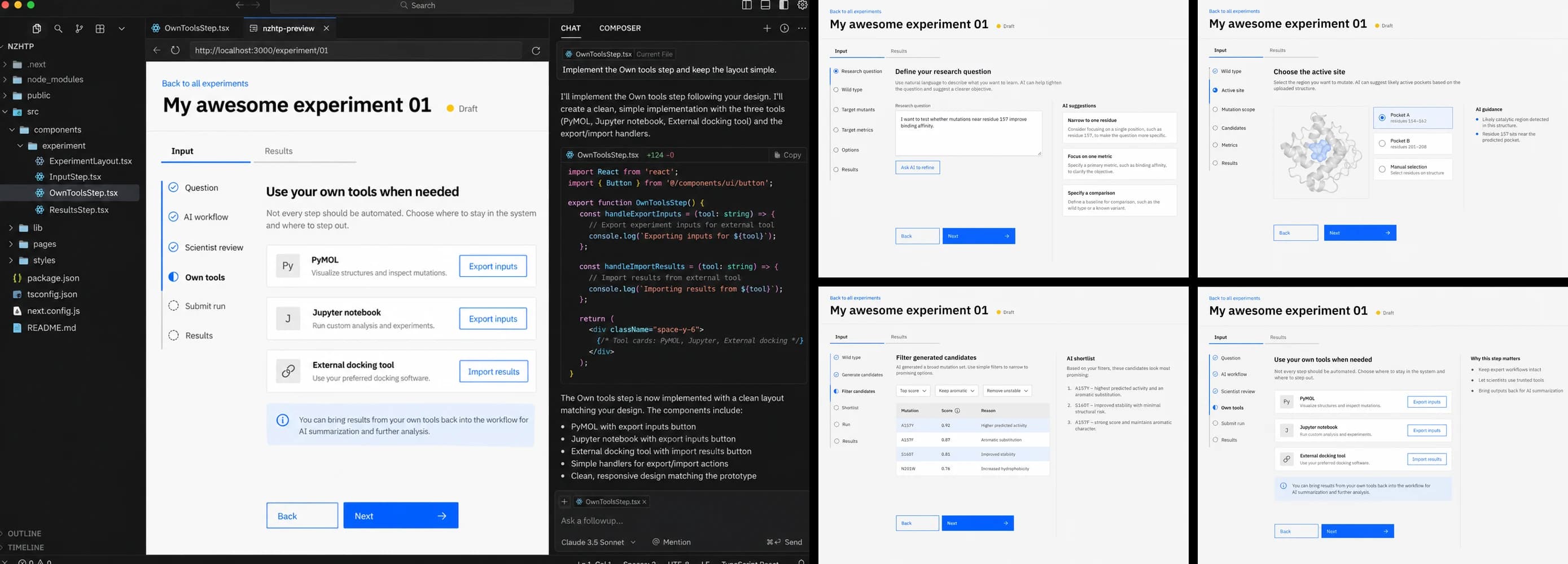Open chat panel more options ellipsis
Image resolution: width=1568 pixels, height=564 pixels.
801,28
